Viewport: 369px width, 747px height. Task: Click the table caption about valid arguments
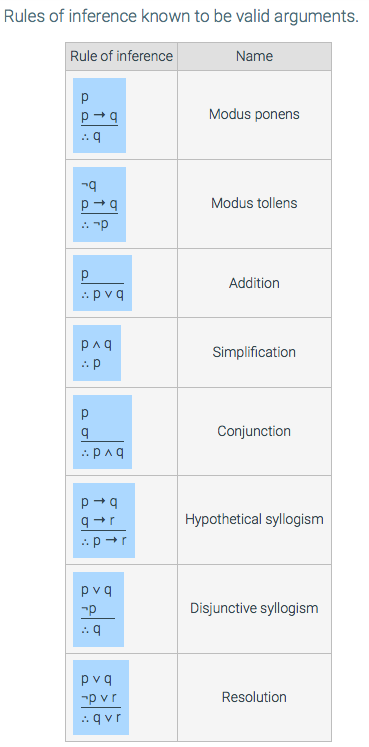(x=181, y=17)
